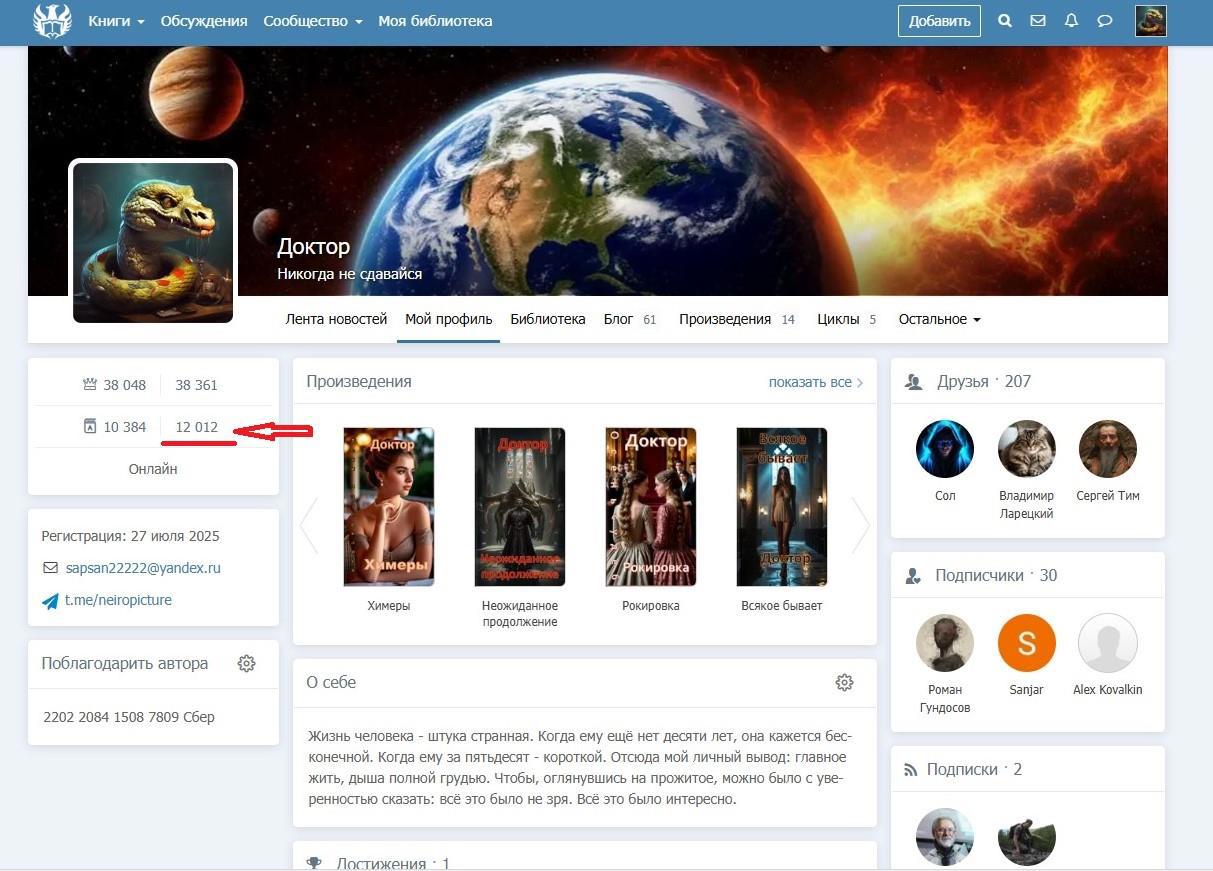
Task: Open the Друзья 207 heading
Action: pyautogui.click(x=983, y=381)
